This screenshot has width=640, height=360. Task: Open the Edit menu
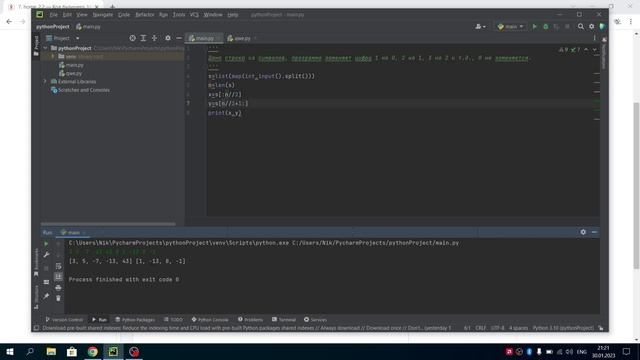67,15
